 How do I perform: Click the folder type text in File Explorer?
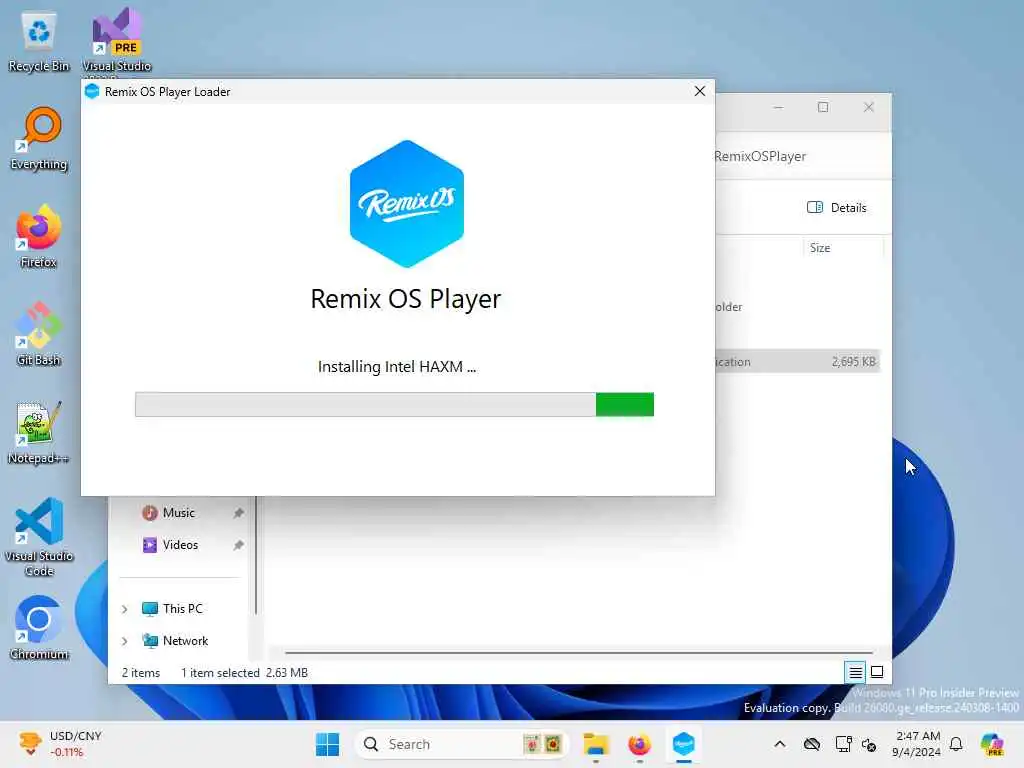point(729,307)
